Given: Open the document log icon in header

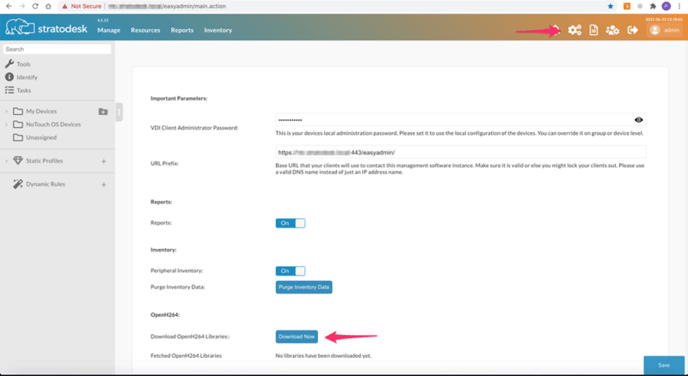Looking at the screenshot, I should (594, 30).
